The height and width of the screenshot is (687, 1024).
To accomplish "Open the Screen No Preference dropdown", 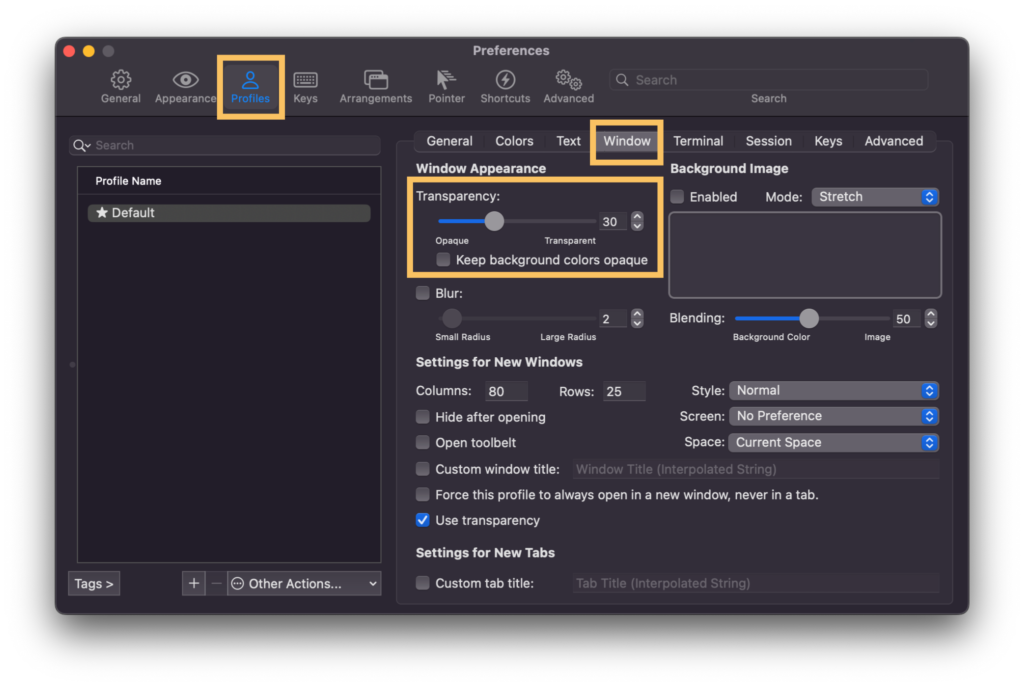I will click(834, 416).
